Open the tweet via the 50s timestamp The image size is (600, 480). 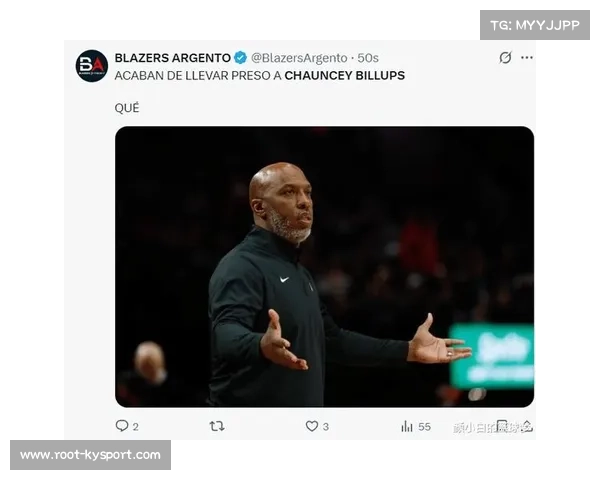(368, 58)
